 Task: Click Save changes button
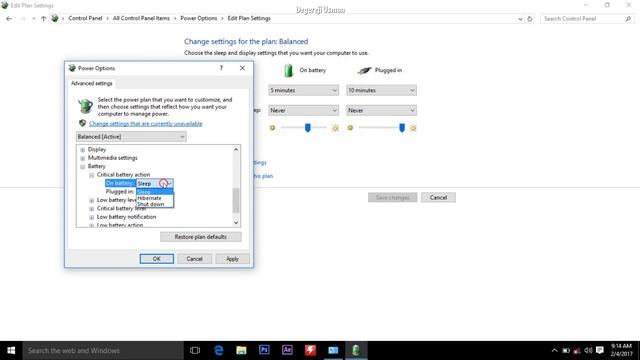click(392, 198)
